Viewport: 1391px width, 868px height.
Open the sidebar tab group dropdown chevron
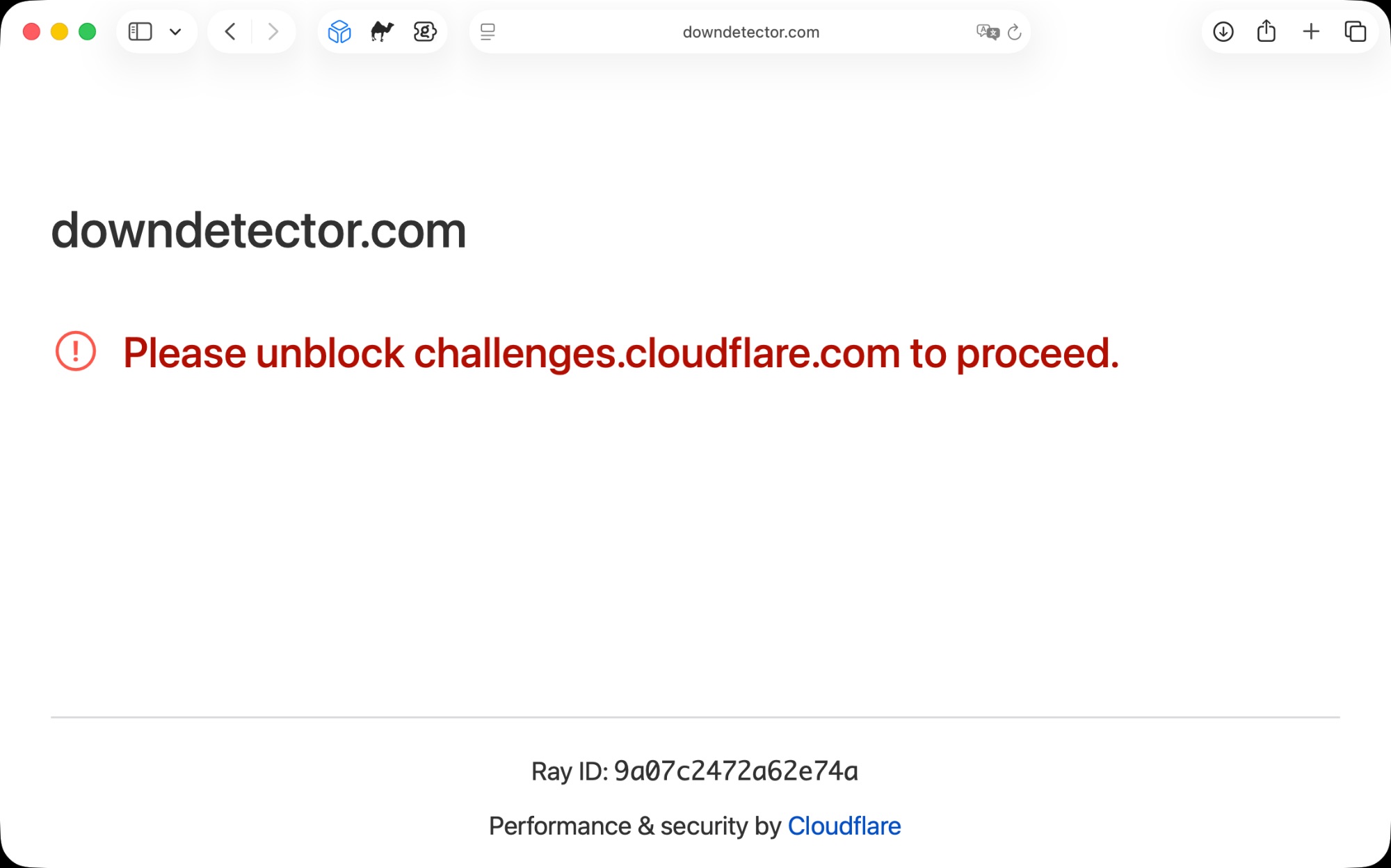175,31
